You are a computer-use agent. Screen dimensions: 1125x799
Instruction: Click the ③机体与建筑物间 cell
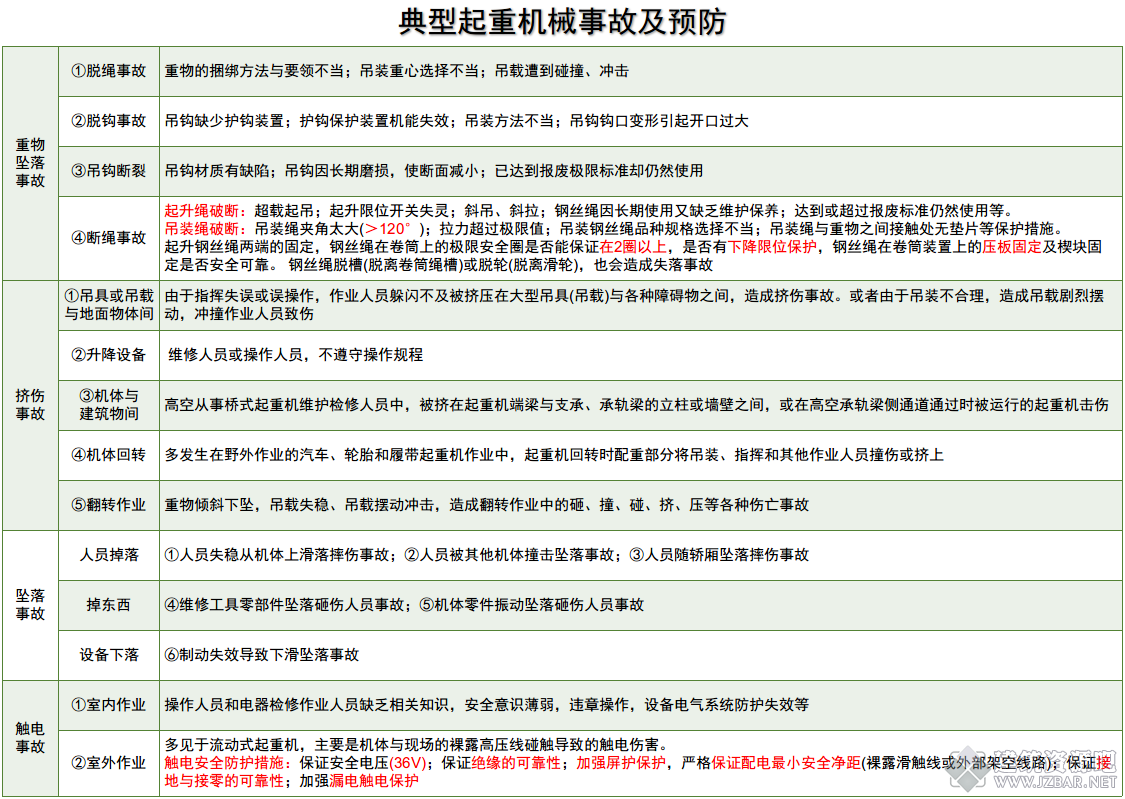tap(109, 405)
